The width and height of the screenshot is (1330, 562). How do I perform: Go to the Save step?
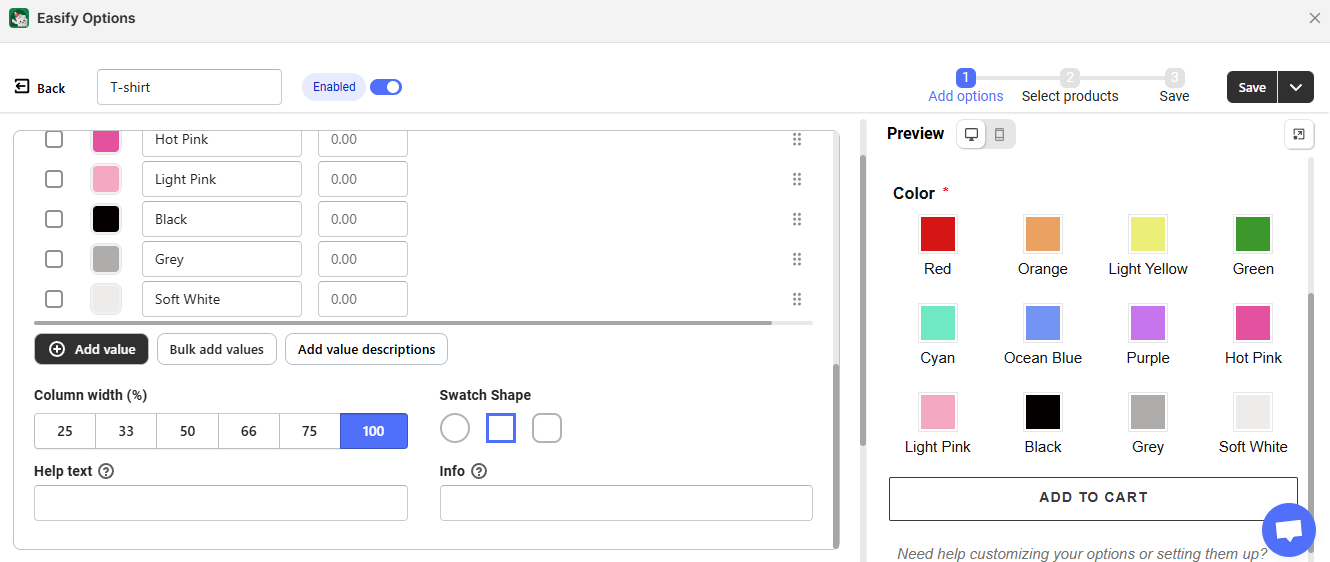tap(1174, 87)
